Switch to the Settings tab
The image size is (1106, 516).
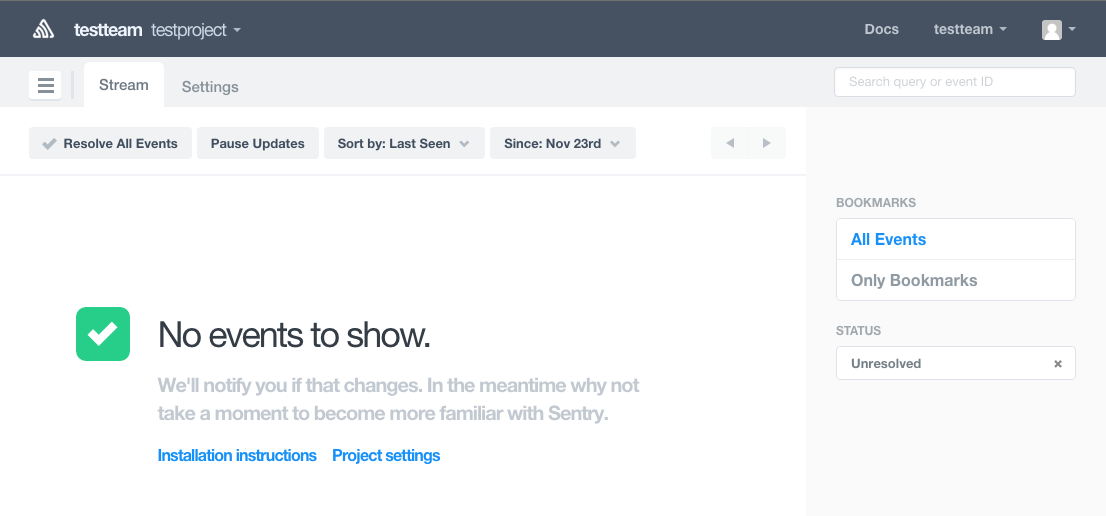tap(210, 87)
